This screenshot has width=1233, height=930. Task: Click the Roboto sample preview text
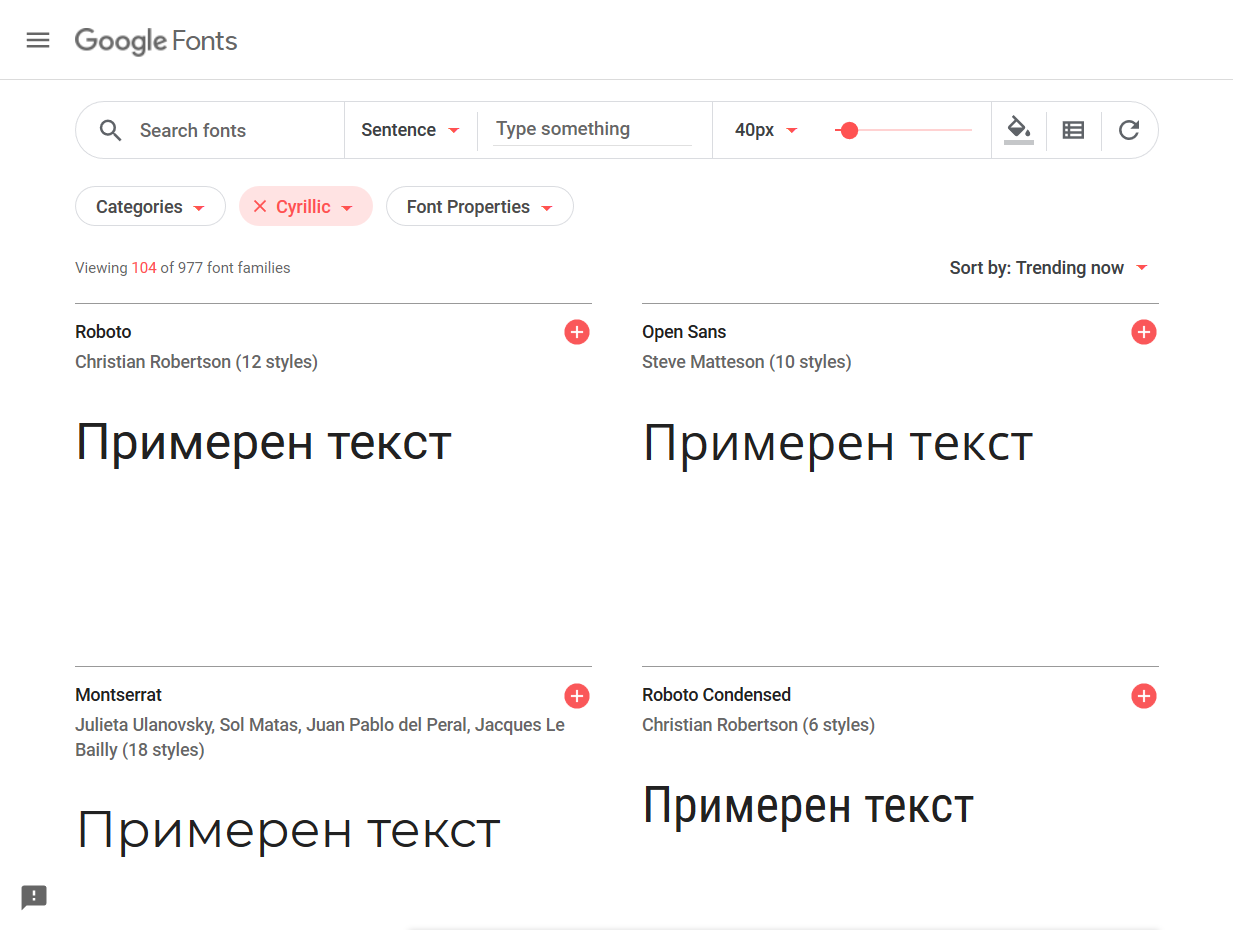263,442
